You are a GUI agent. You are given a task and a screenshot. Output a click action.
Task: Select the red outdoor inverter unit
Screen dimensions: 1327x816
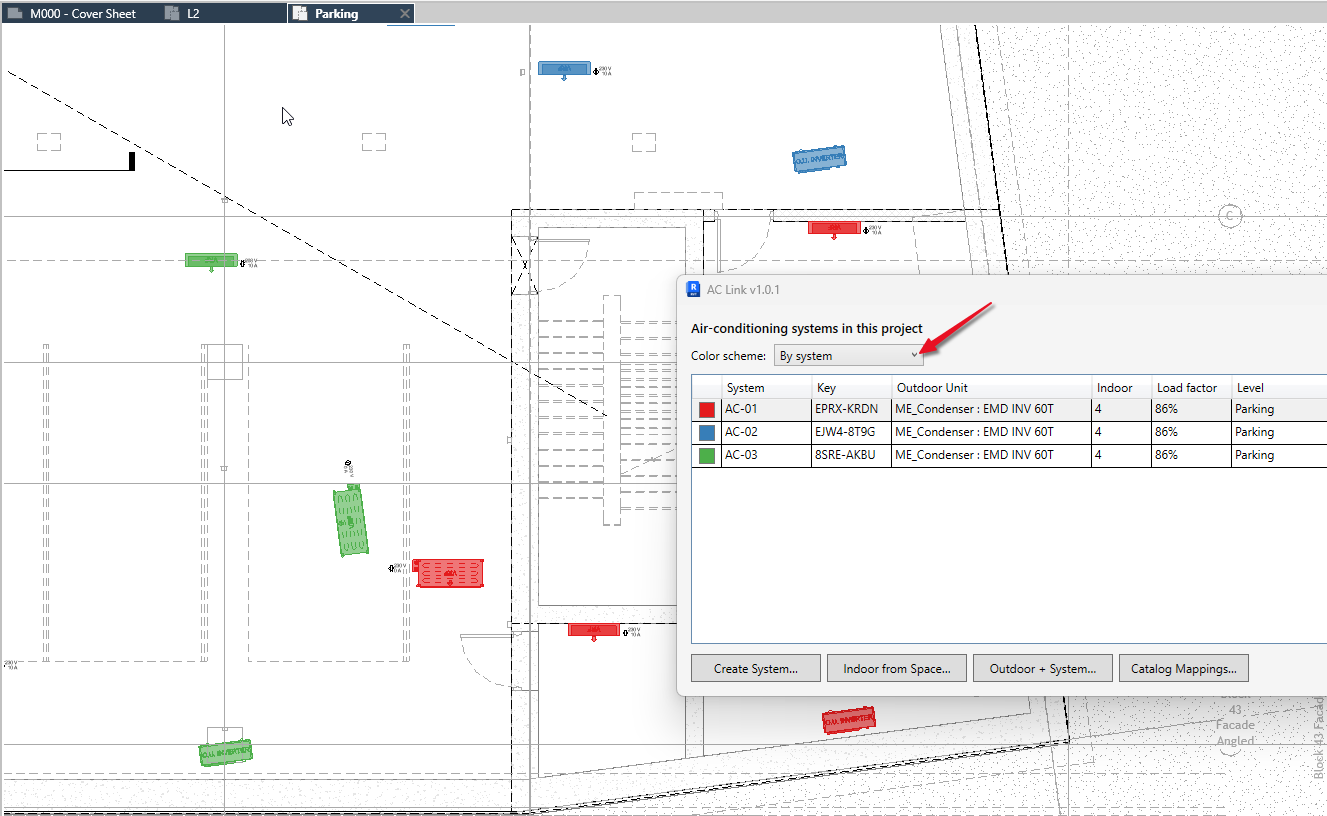click(849, 720)
